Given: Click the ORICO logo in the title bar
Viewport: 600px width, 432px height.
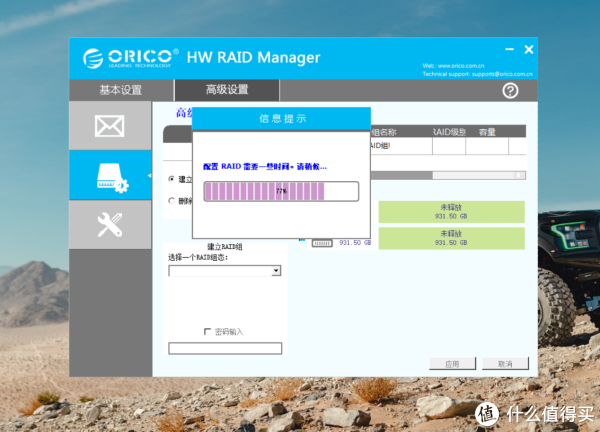Looking at the screenshot, I should click(131, 58).
